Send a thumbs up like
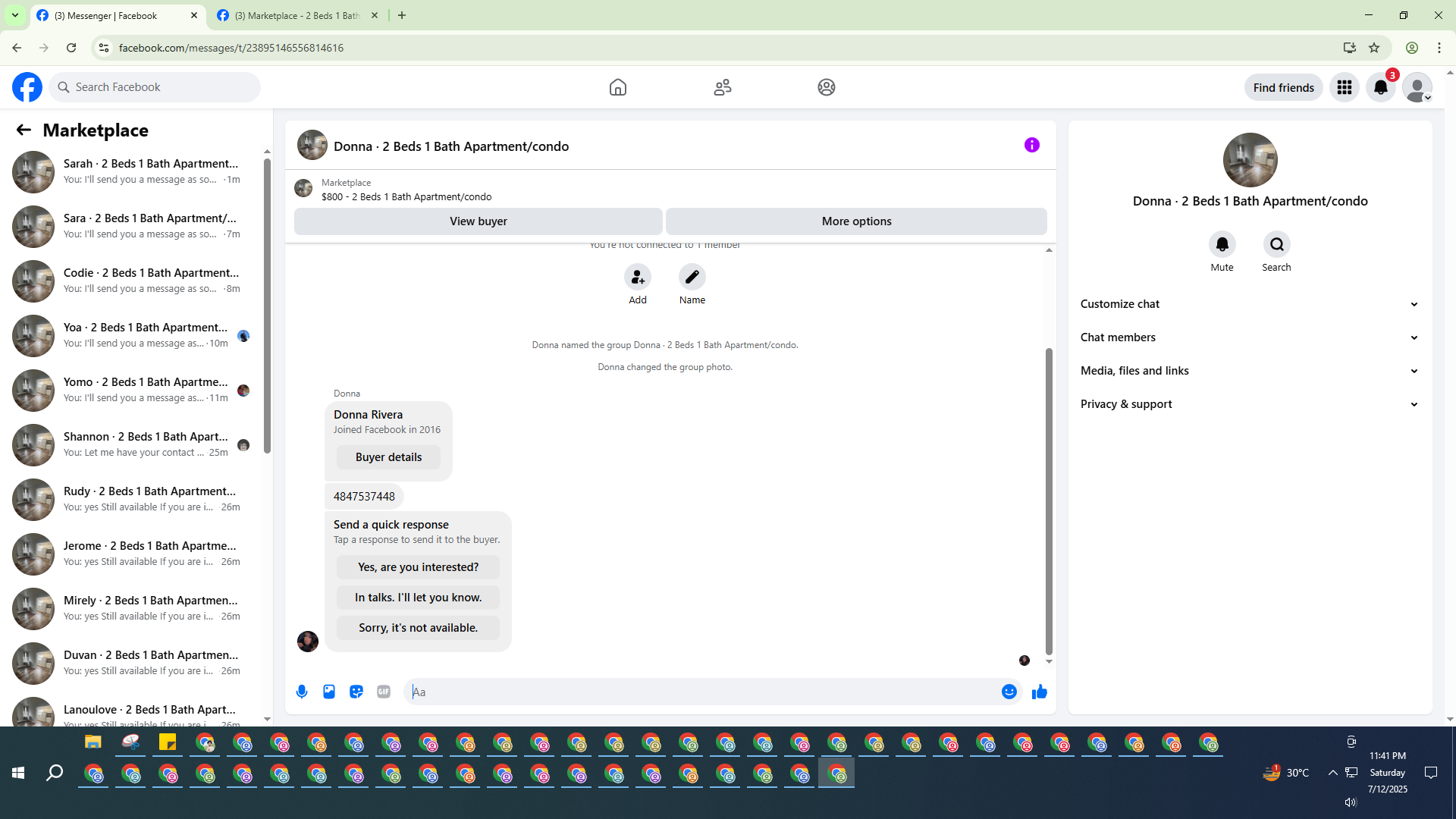Viewport: 1456px width, 819px height. [1040, 692]
